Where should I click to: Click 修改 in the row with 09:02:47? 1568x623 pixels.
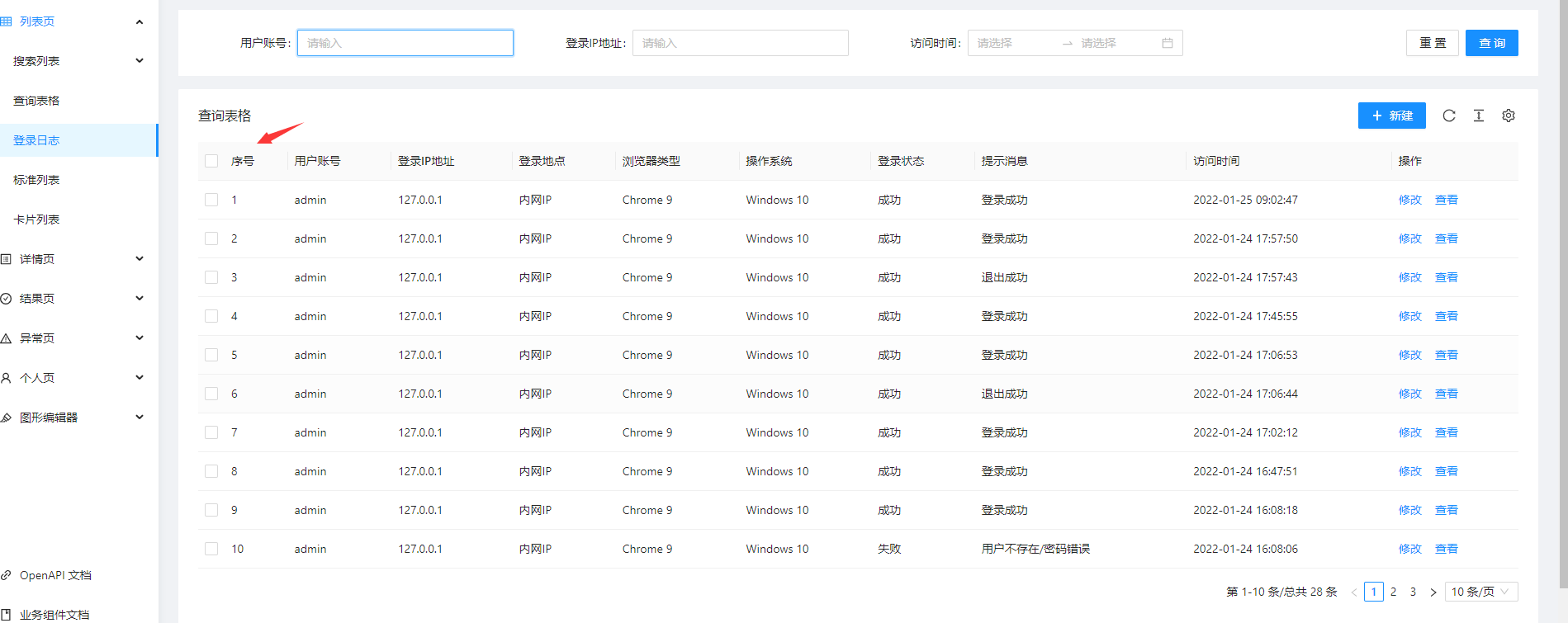(x=1410, y=200)
